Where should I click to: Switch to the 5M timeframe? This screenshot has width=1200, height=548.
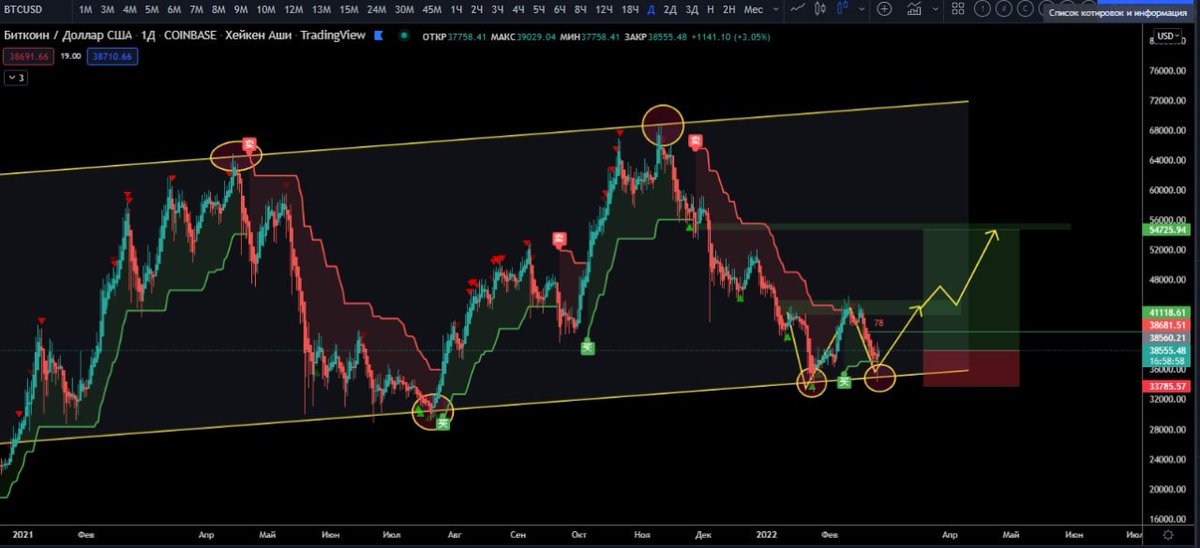(152, 9)
